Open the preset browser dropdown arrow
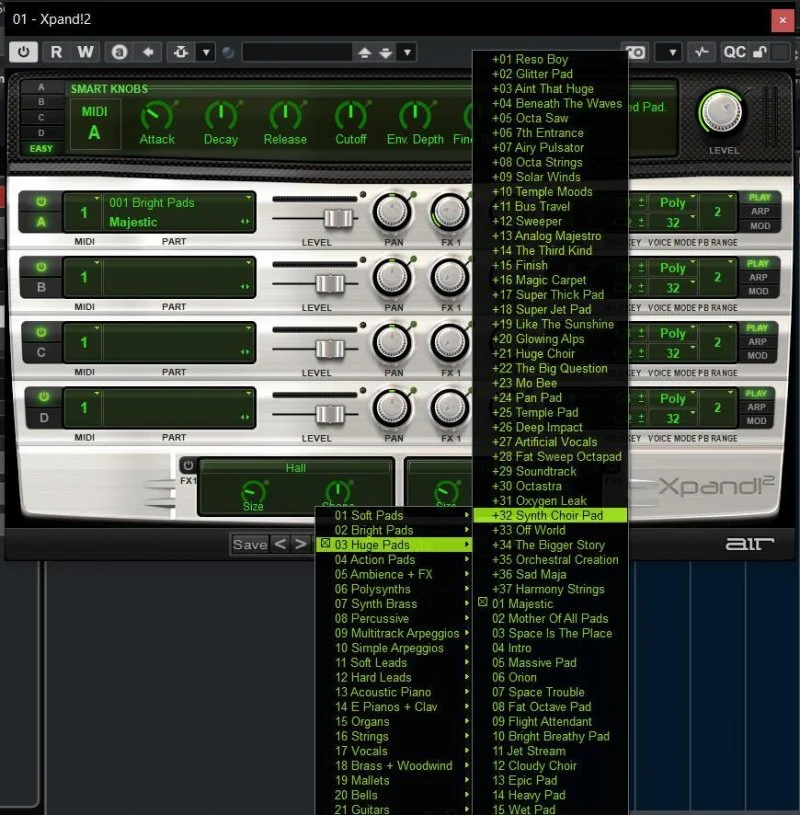The height and width of the screenshot is (815, 800). tap(408, 52)
